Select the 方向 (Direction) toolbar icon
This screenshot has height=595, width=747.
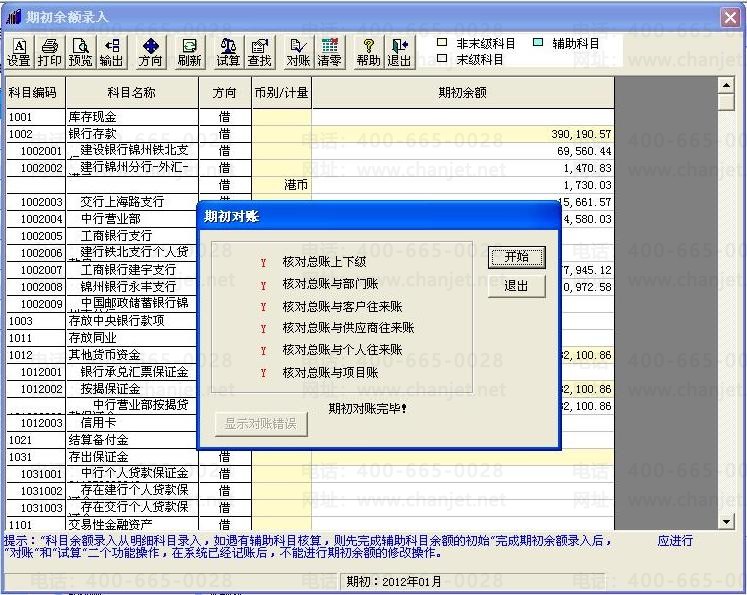pyautogui.click(x=151, y=52)
